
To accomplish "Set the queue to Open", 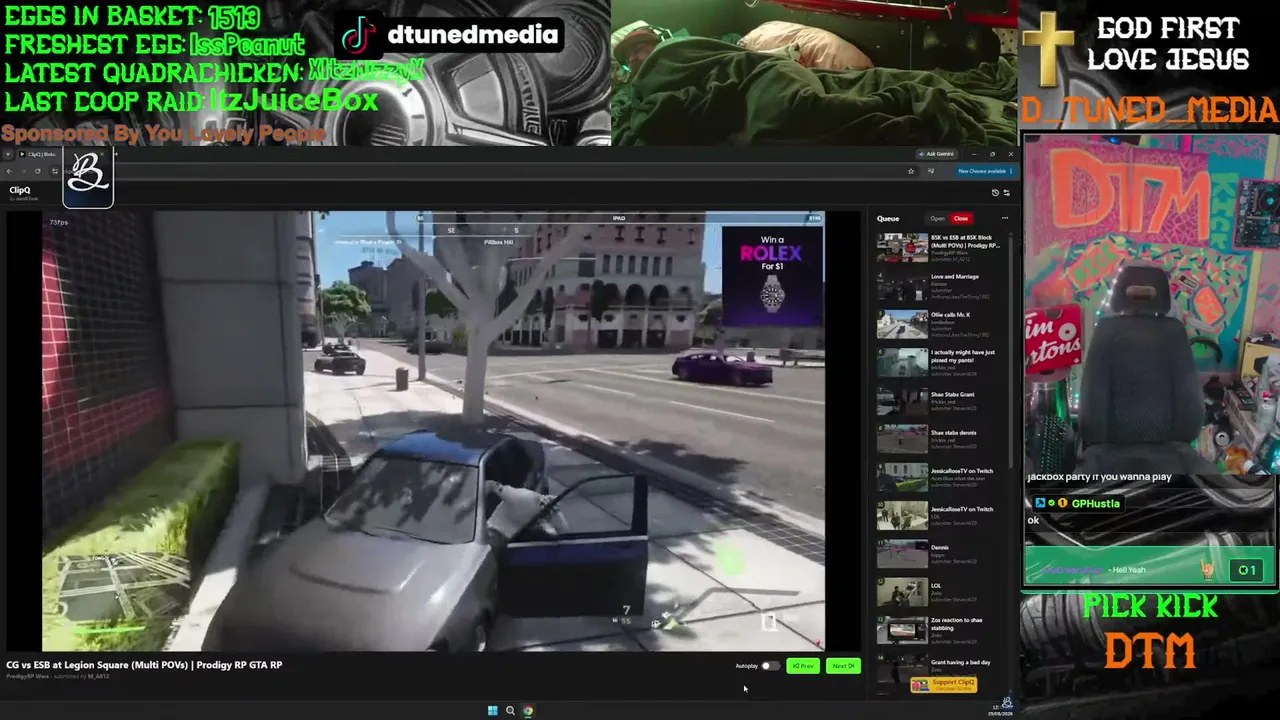I will pyautogui.click(x=937, y=218).
